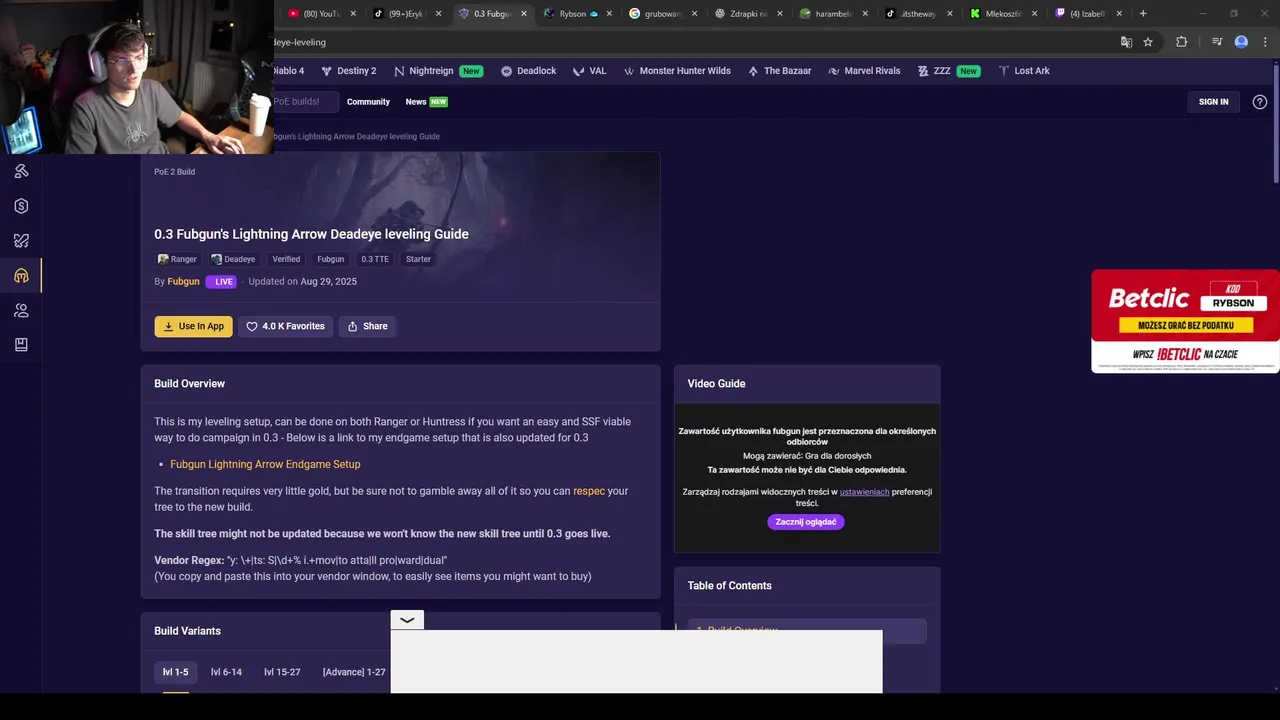Image resolution: width=1280 pixels, height=720 pixels.
Task: Open The Bazaar in games navigation
Action: (x=780, y=71)
